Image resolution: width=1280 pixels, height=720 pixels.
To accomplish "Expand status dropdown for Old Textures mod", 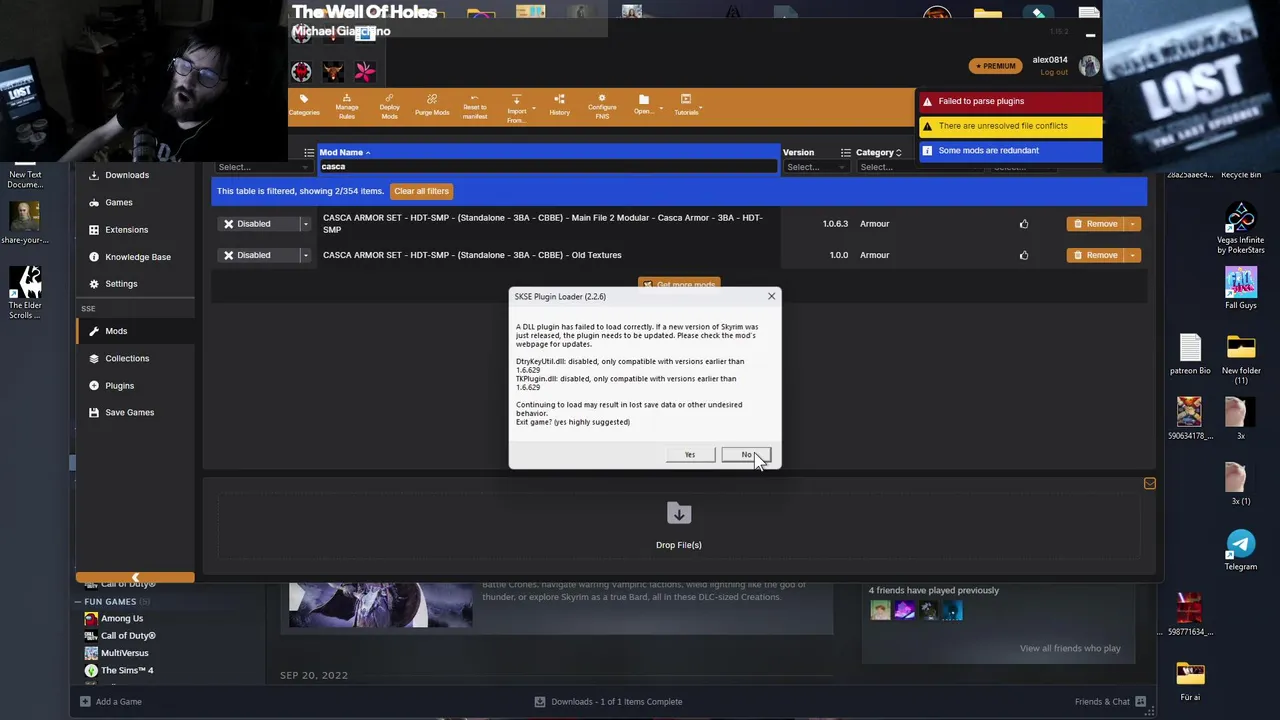I will [x=305, y=255].
